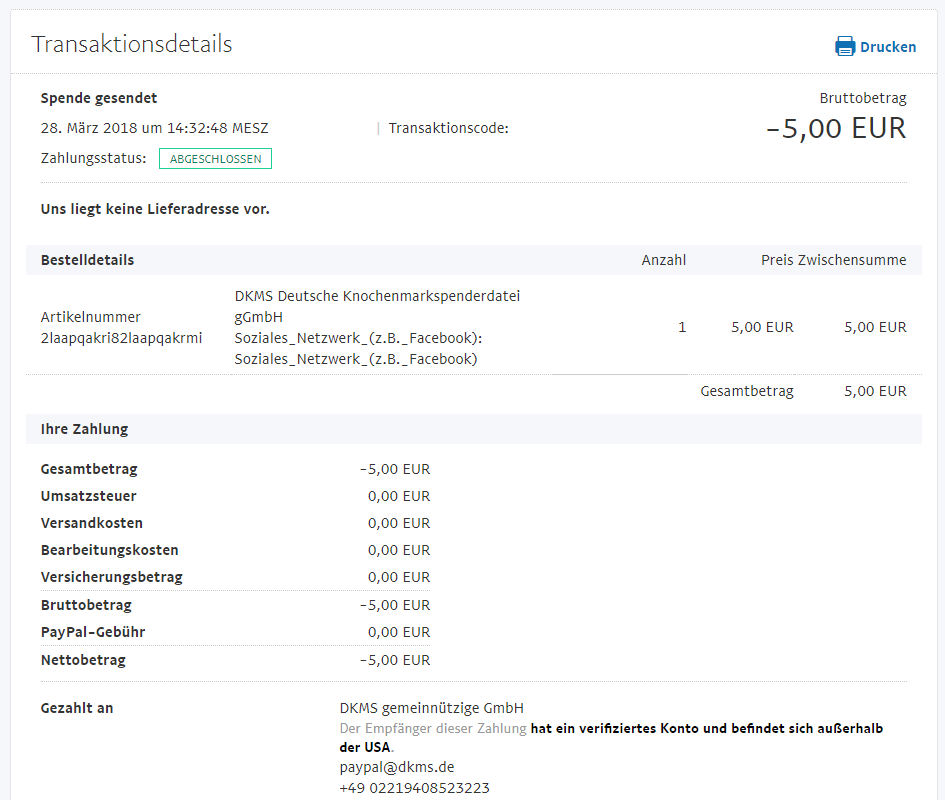Select the Transaktionsdetails page heading
This screenshot has width=945, height=800.
131,44
